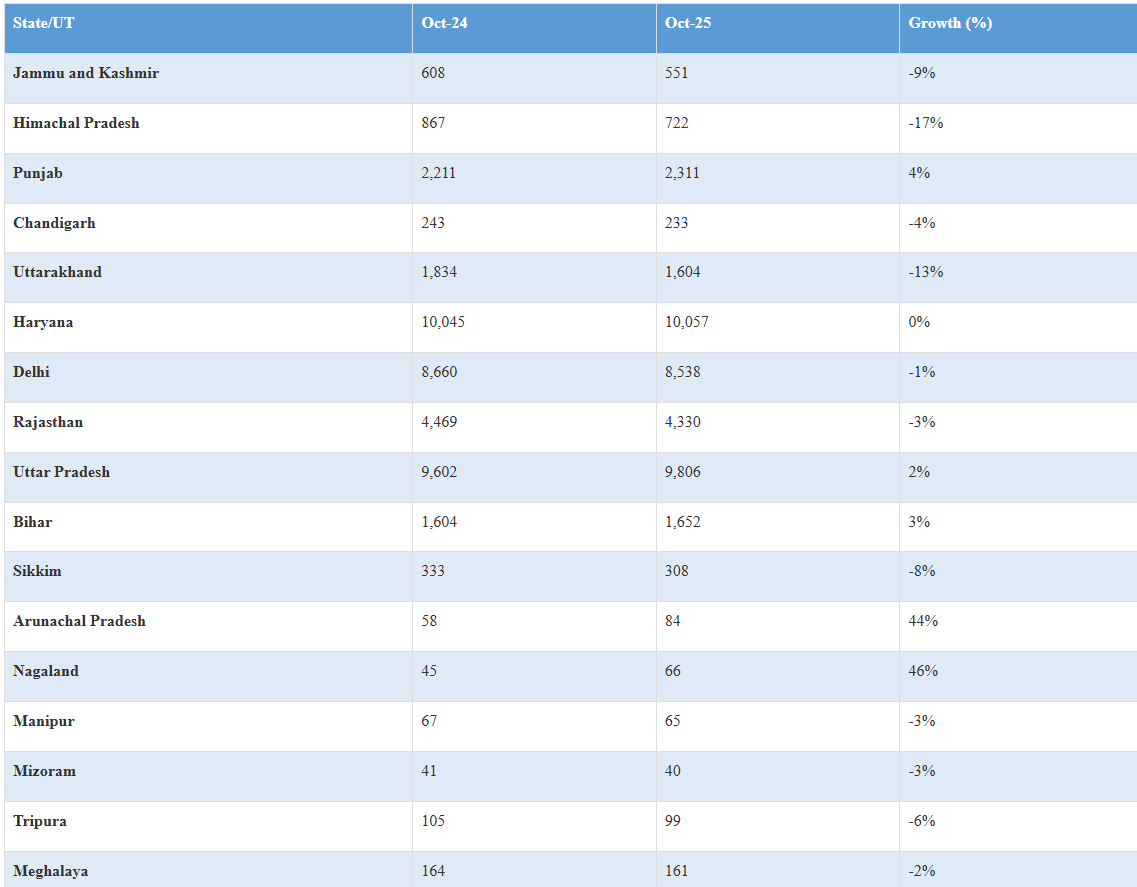The image size is (1137, 887).
Task: Click the Bihar growth value 3%
Action: [919, 522]
